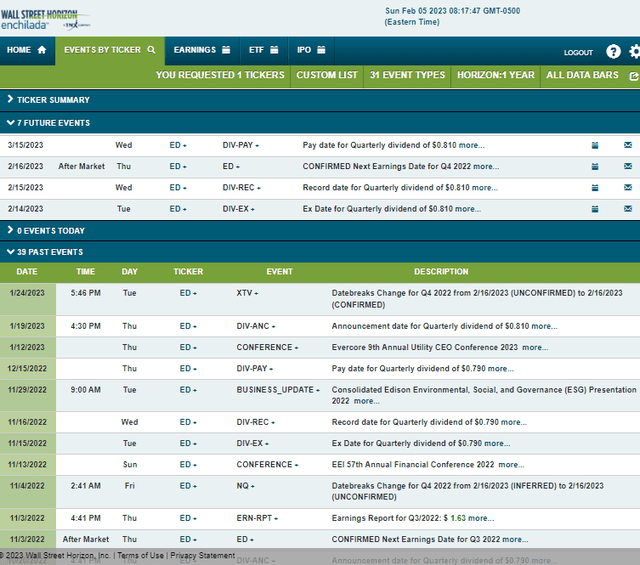Open the ERN-RPT event dropdown

point(257,518)
